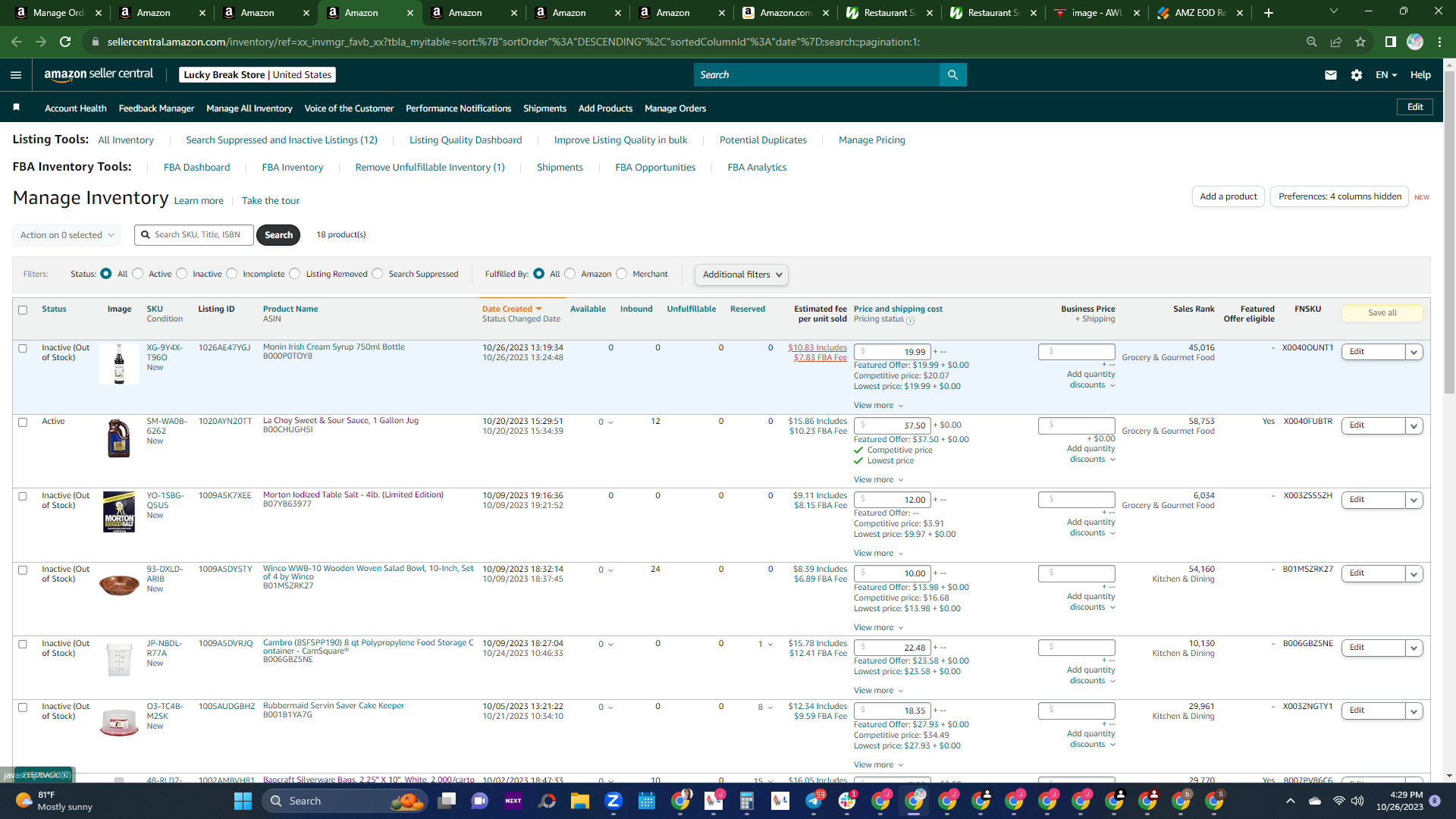Click the magnifier button beside the top search bar
This screenshot has width=1456, height=819.
[952, 75]
